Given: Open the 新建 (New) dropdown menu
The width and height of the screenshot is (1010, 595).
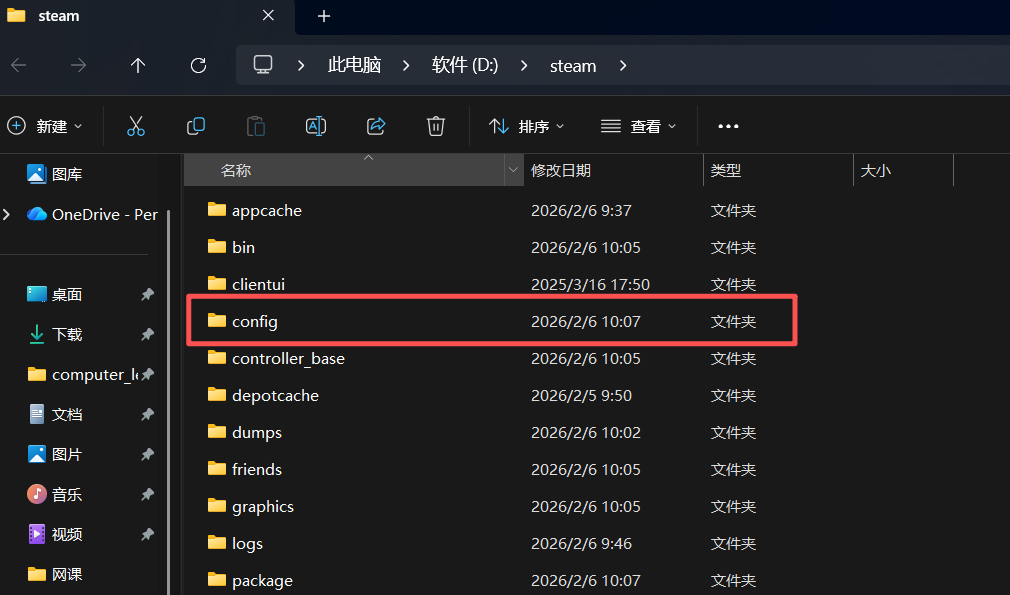Looking at the screenshot, I should [44, 126].
